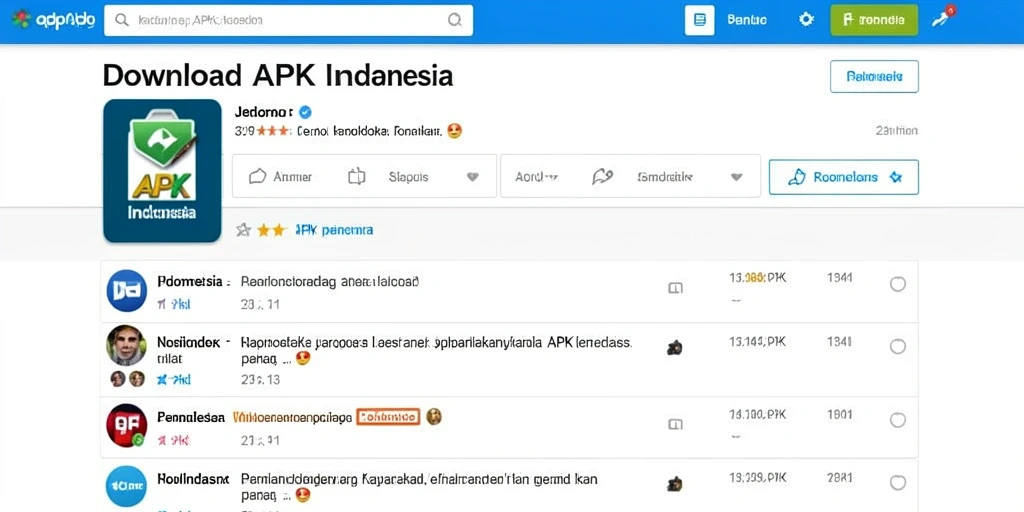Viewport: 1024px width, 512px height.
Task: Click the Anmer speech bubble tab
Action: 281,176
